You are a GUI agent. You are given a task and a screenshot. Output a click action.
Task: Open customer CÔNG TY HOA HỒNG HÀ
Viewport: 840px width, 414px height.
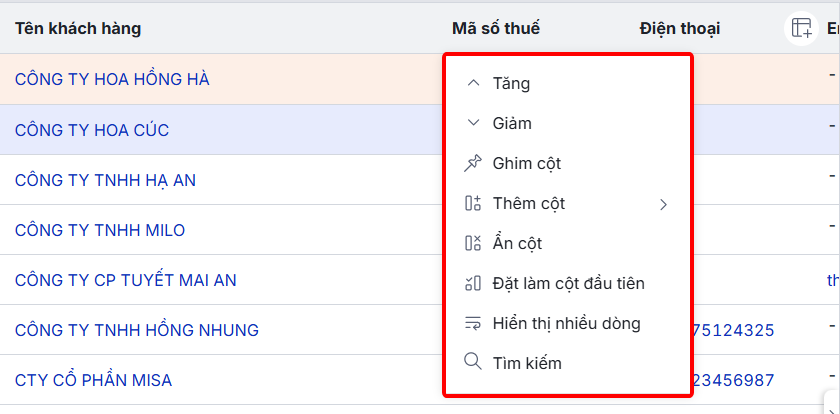tap(112, 79)
